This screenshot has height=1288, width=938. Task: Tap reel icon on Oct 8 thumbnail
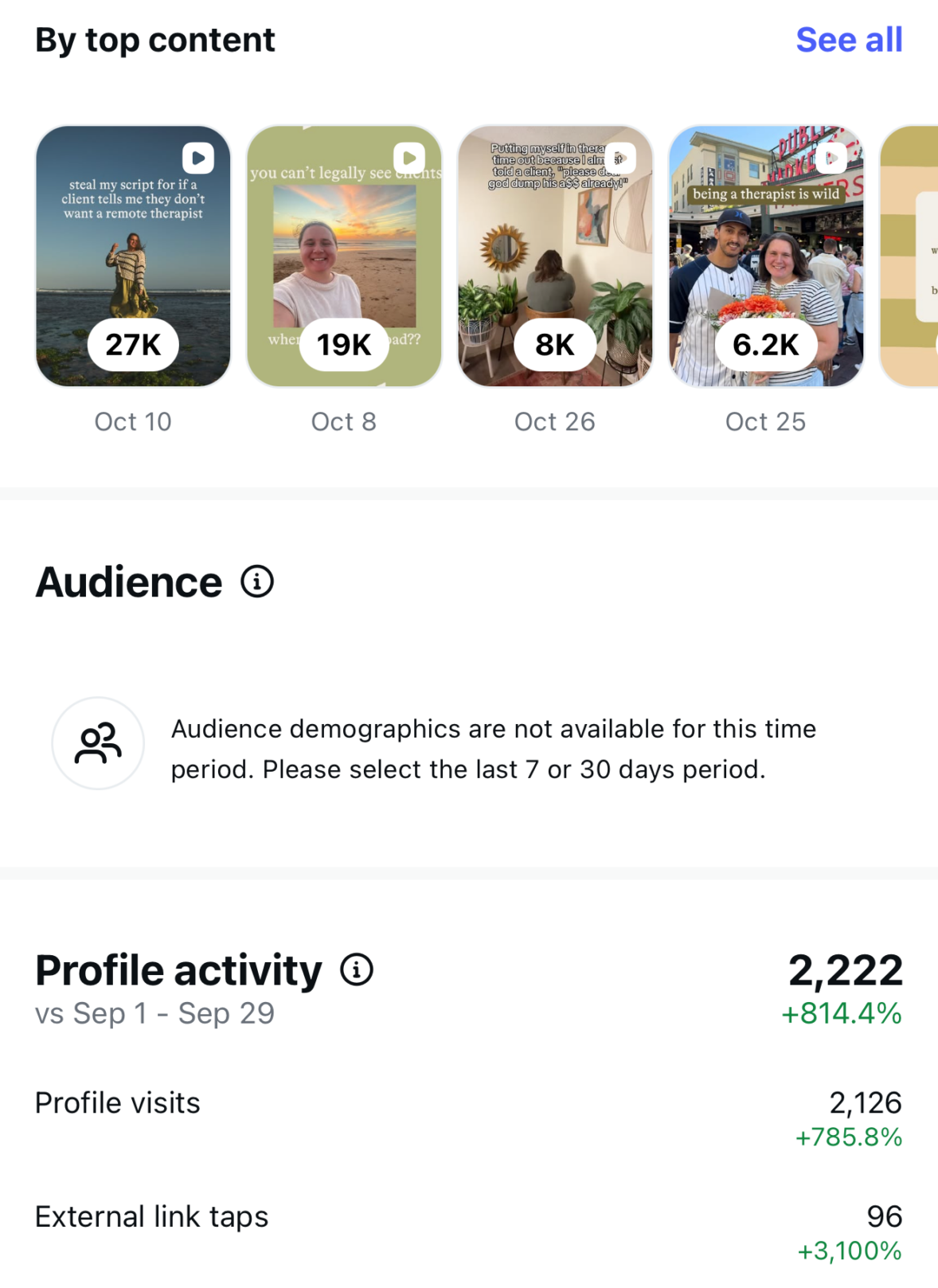(409, 158)
